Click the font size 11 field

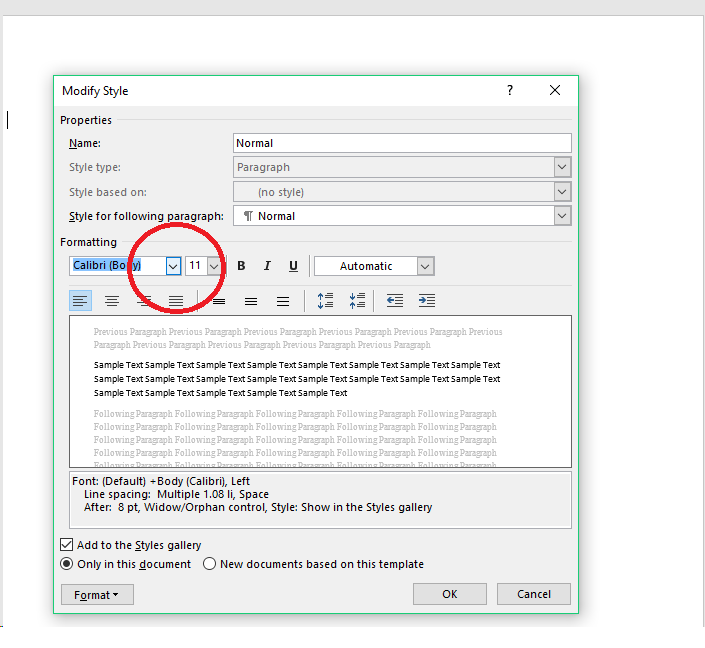(197, 266)
